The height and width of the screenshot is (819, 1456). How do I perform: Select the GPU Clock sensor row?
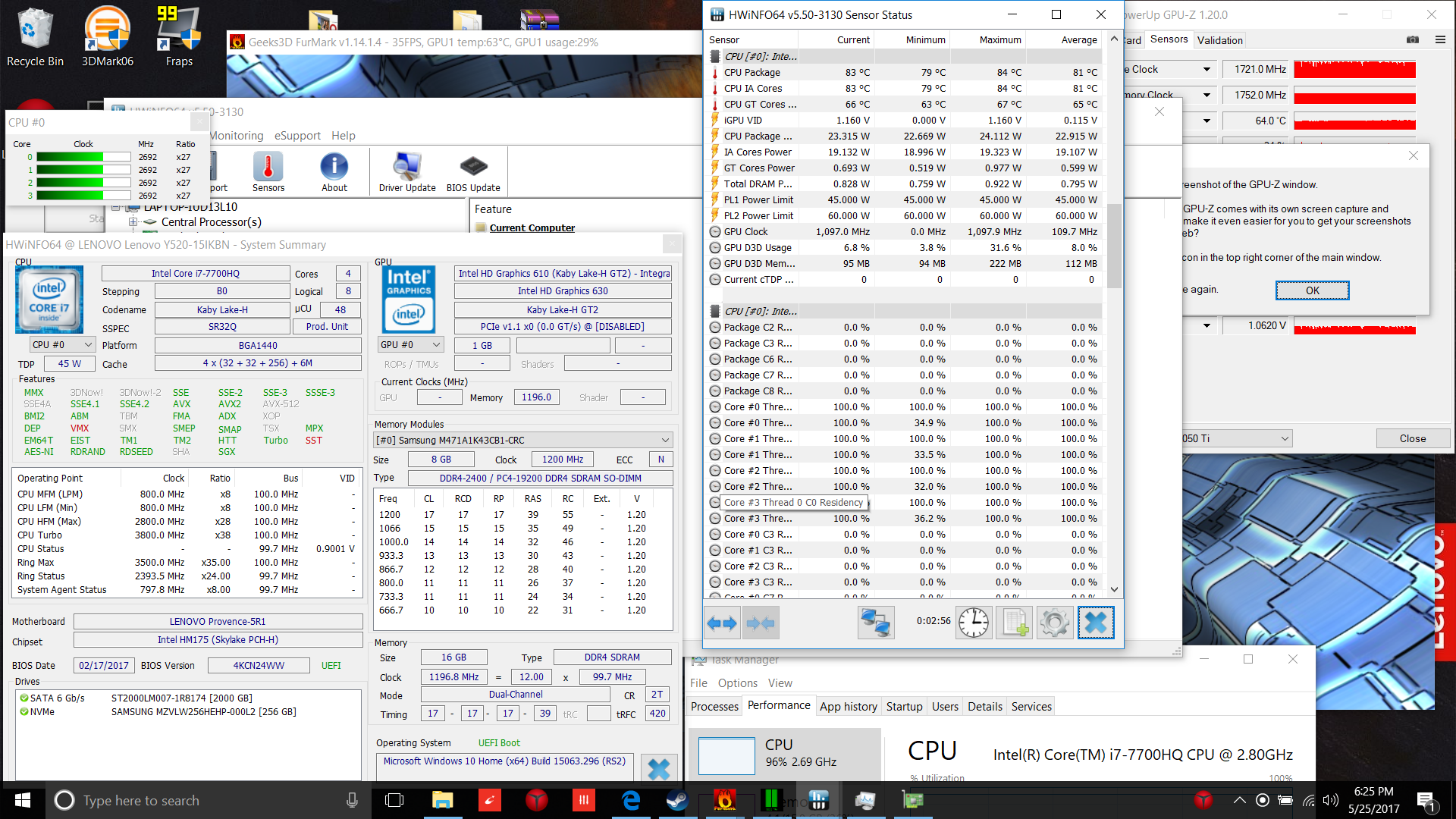pos(904,232)
